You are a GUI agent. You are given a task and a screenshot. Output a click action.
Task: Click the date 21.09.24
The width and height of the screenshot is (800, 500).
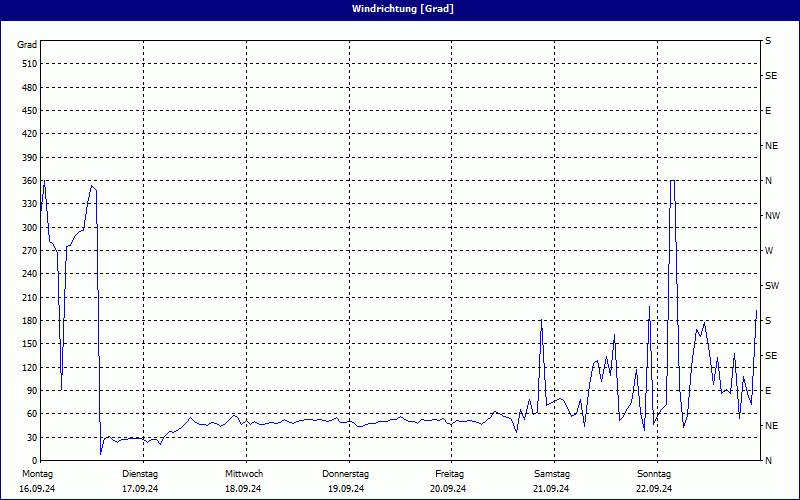pos(551,489)
